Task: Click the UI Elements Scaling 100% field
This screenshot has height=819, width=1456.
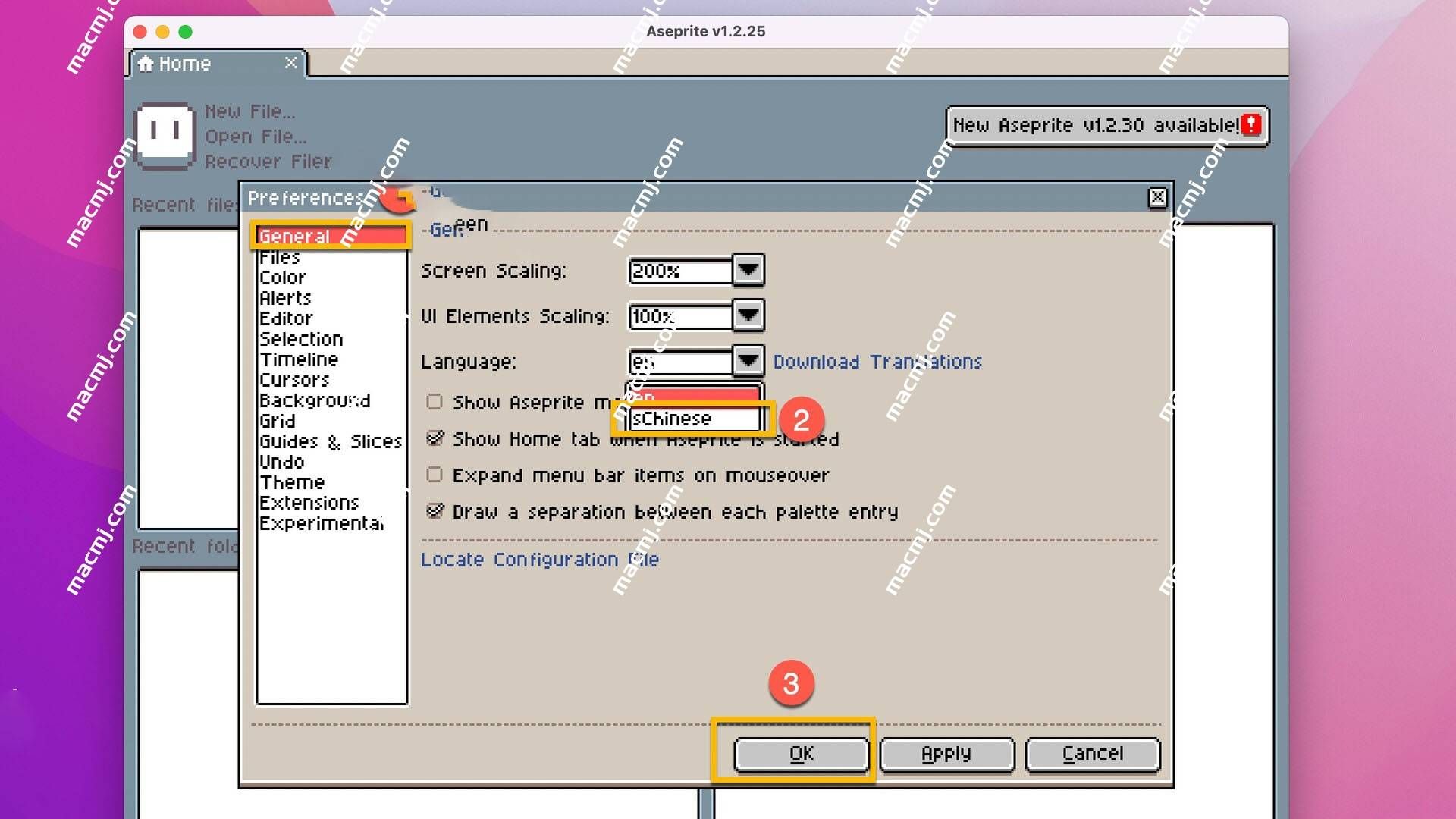Action: click(681, 316)
